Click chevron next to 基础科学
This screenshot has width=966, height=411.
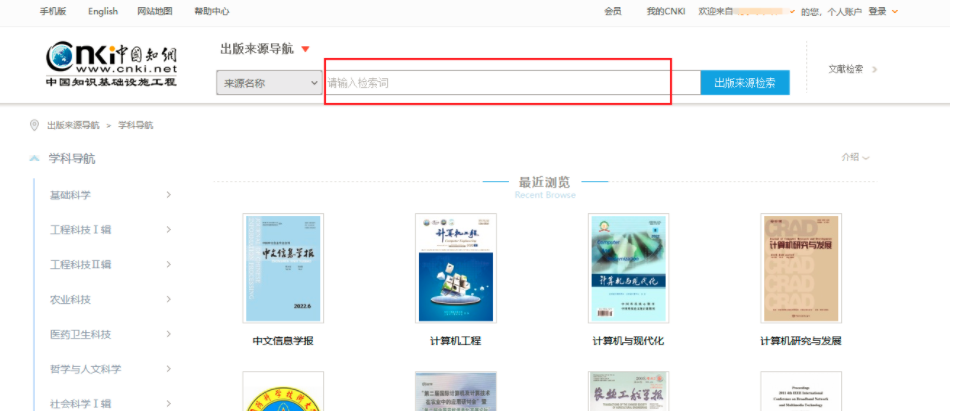click(x=168, y=195)
